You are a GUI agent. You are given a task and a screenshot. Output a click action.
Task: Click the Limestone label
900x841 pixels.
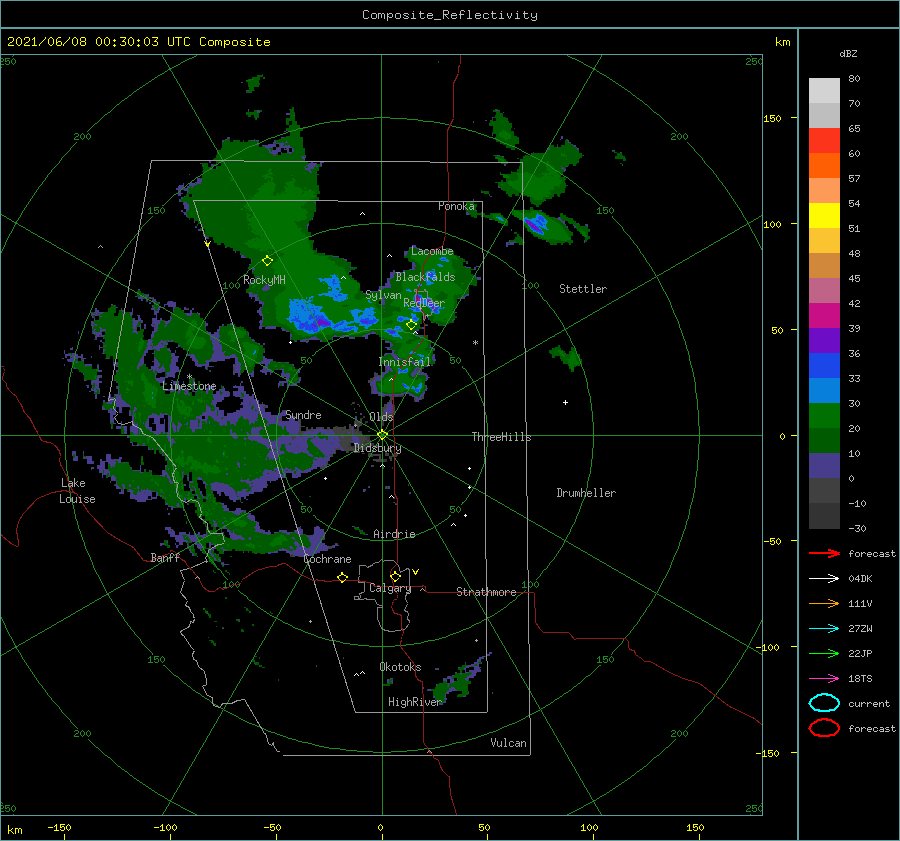[x=189, y=386]
